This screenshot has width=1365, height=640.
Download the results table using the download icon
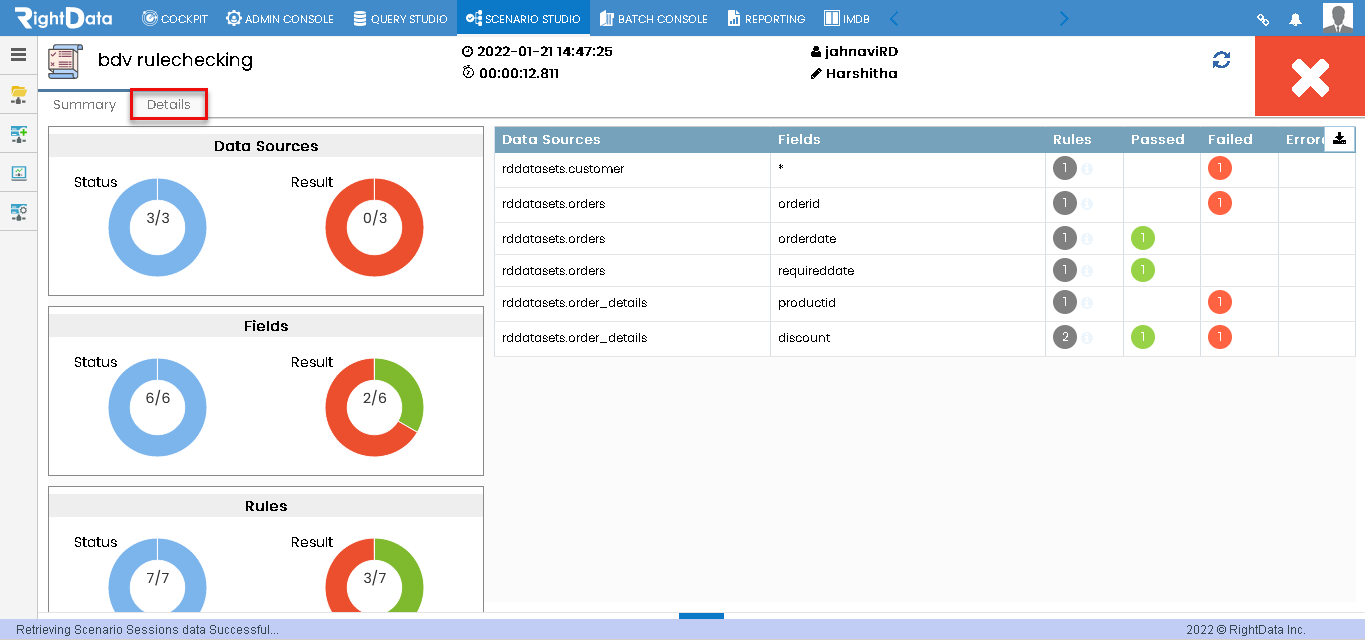pos(1339,139)
